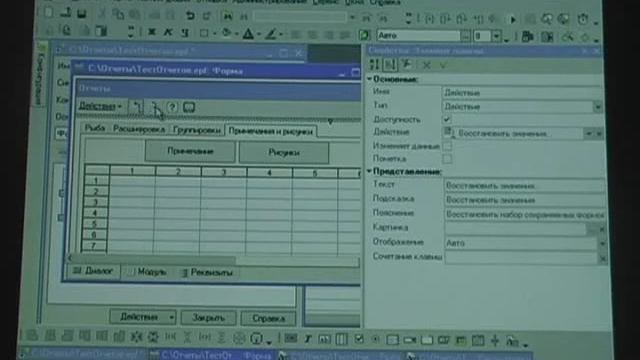Click the checkbox control icon in bottom toolbar
640x360 pixels.
tap(359, 339)
